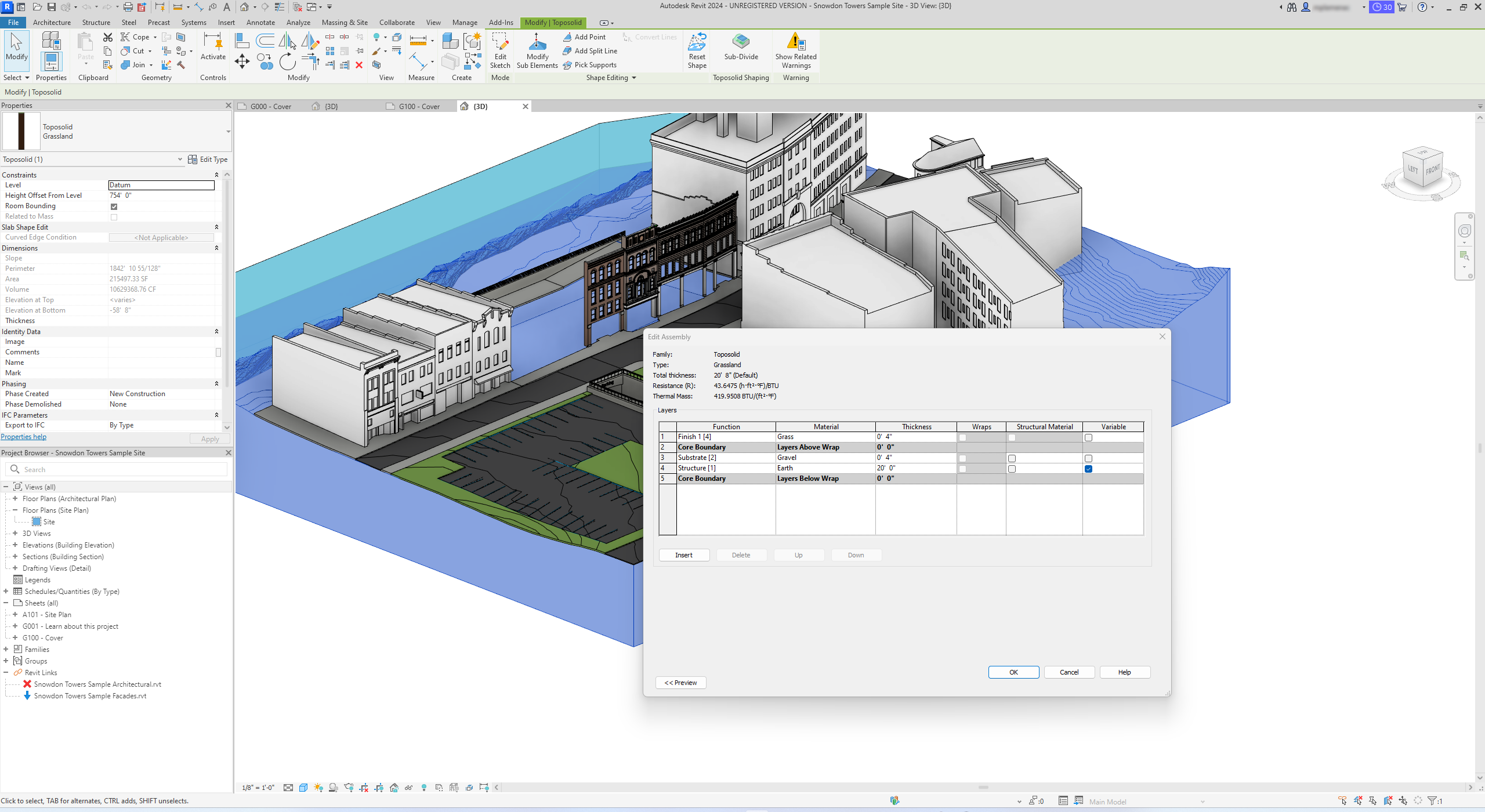
Task: Open the Architecture ribbon tab
Action: pyautogui.click(x=52, y=23)
